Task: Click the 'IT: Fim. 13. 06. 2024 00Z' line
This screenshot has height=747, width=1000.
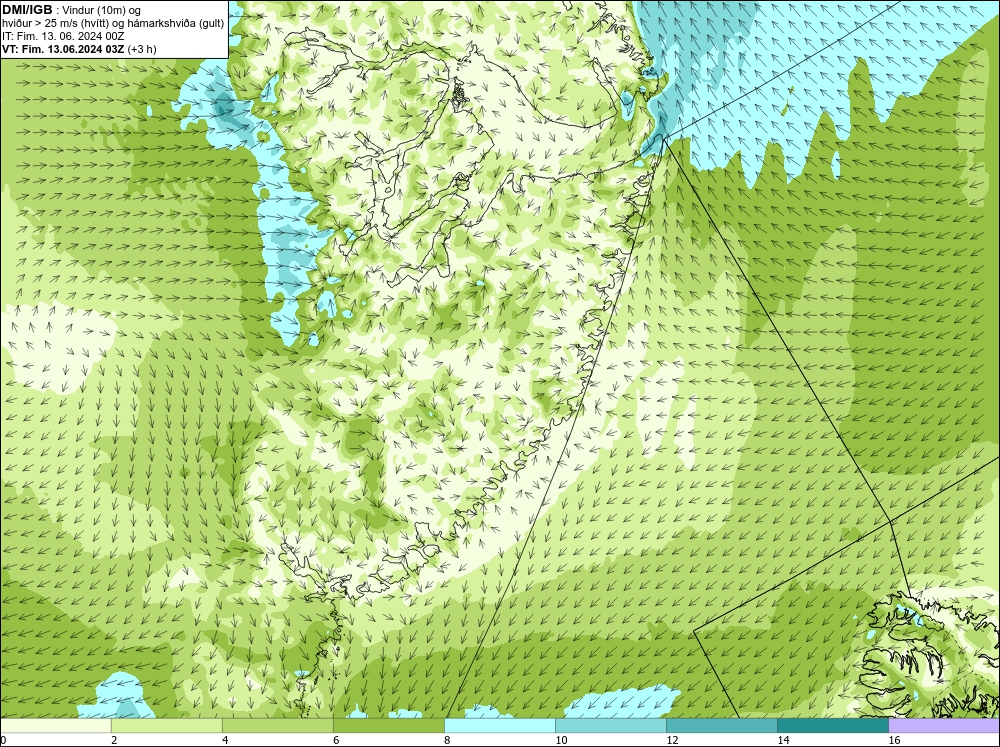Action: pyautogui.click(x=63, y=36)
